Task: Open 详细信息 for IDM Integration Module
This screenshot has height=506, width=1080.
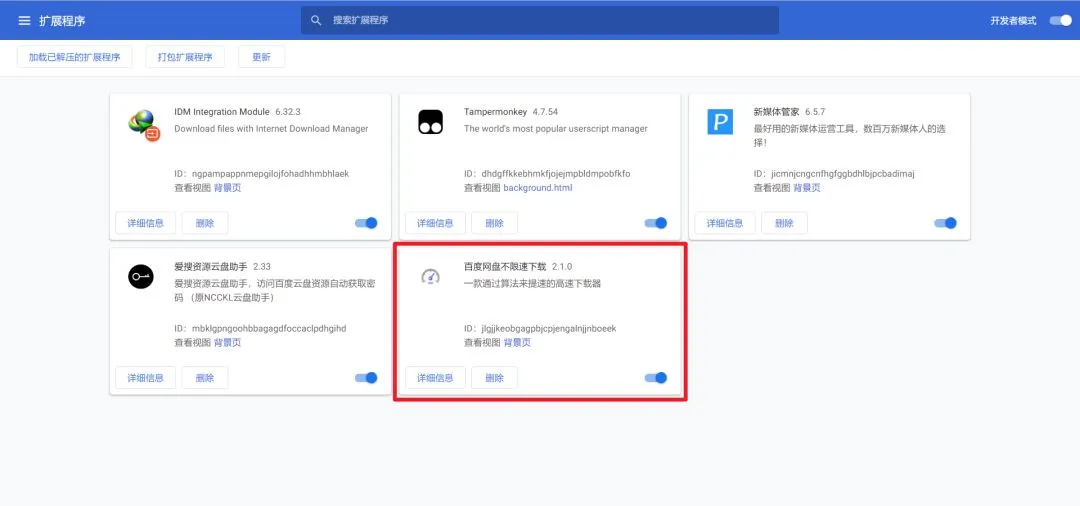Action: coord(145,223)
